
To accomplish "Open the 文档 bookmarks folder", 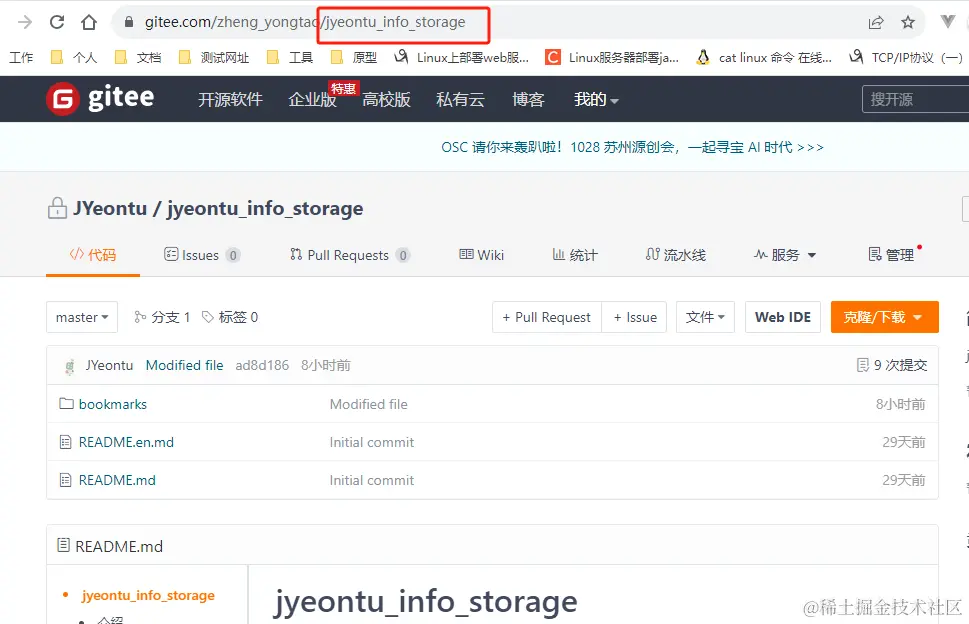I will coord(138,57).
